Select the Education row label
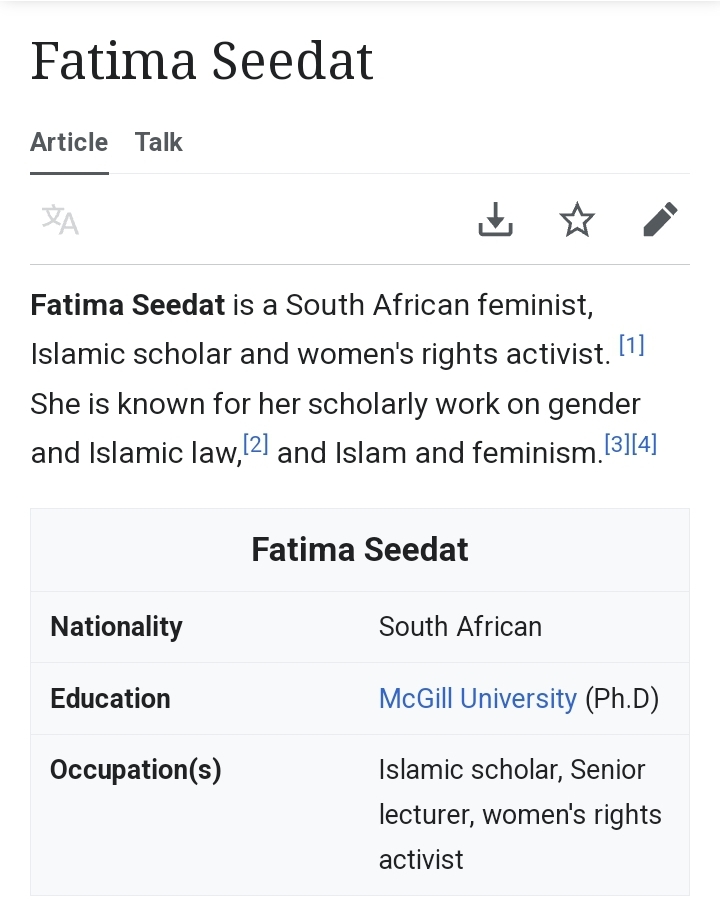Image resolution: width=720 pixels, height=924 pixels. pyautogui.click(x=110, y=698)
